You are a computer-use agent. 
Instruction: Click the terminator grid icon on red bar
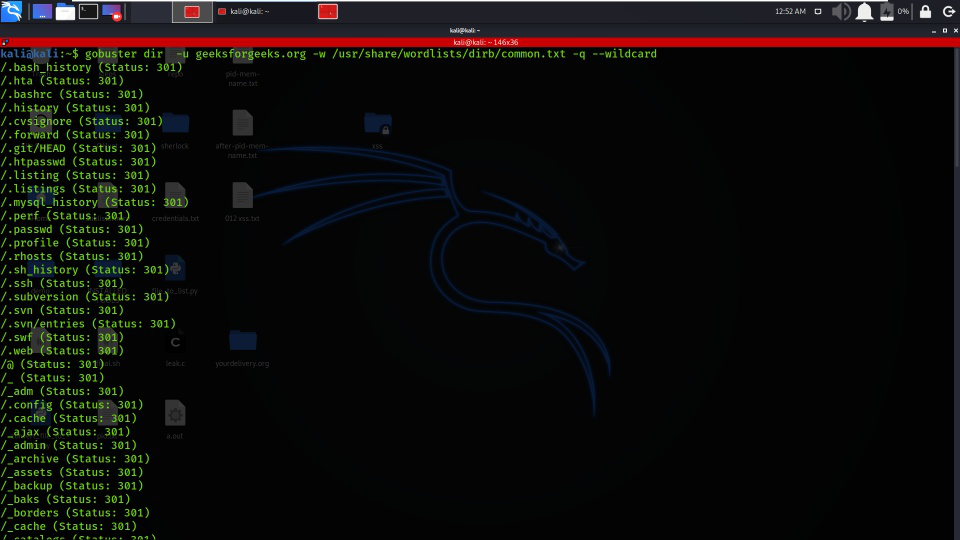[5, 42]
